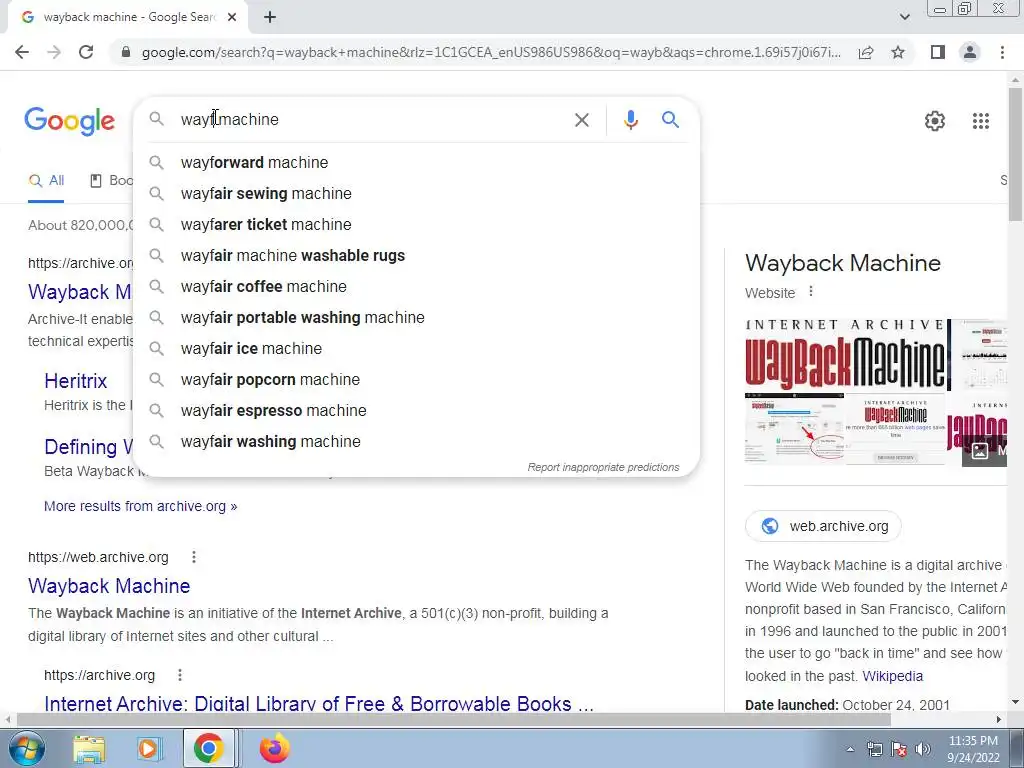Open the Chrome profile avatar
The height and width of the screenshot is (768, 1024).
tap(970, 52)
